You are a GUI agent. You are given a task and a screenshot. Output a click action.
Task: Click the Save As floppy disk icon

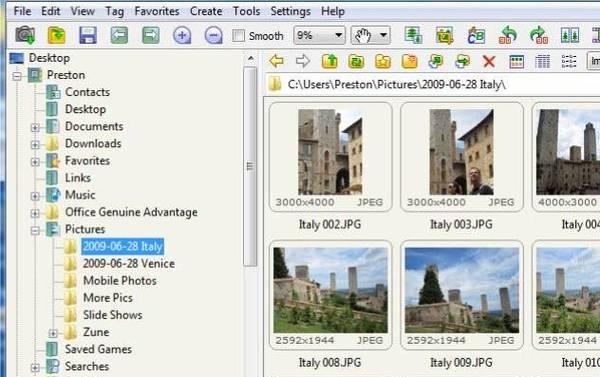tap(88, 35)
